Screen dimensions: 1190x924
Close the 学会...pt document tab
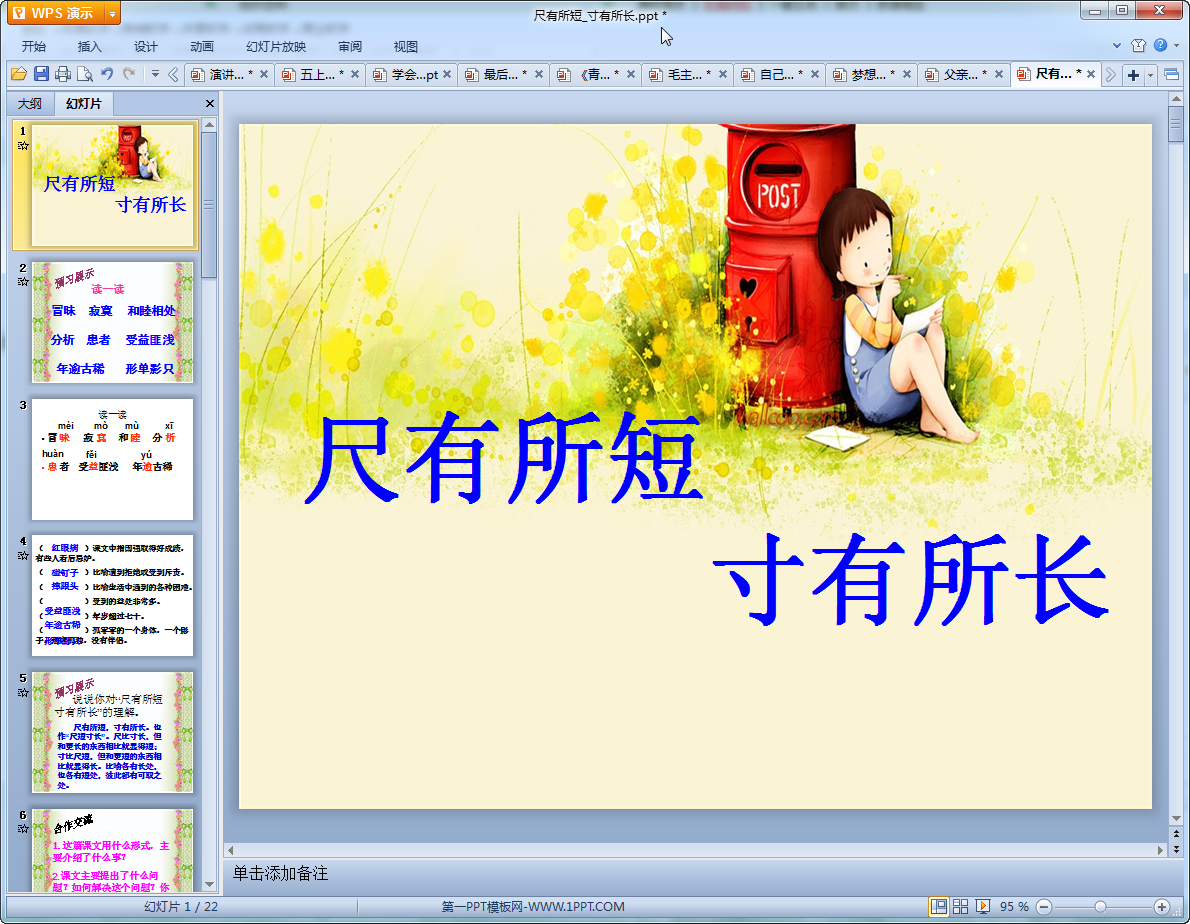[447, 74]
